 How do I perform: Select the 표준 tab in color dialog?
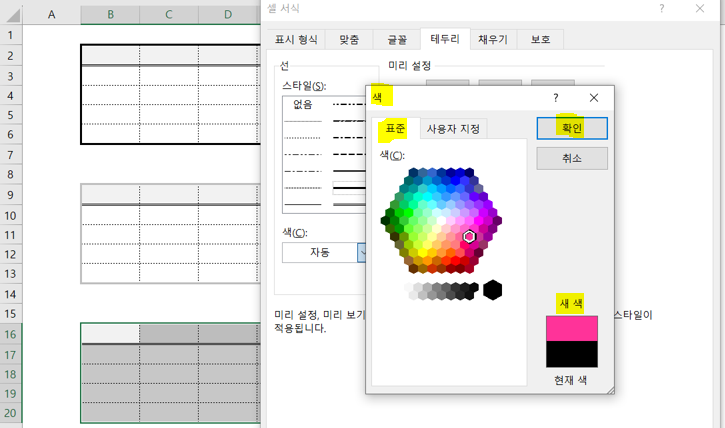395,128
